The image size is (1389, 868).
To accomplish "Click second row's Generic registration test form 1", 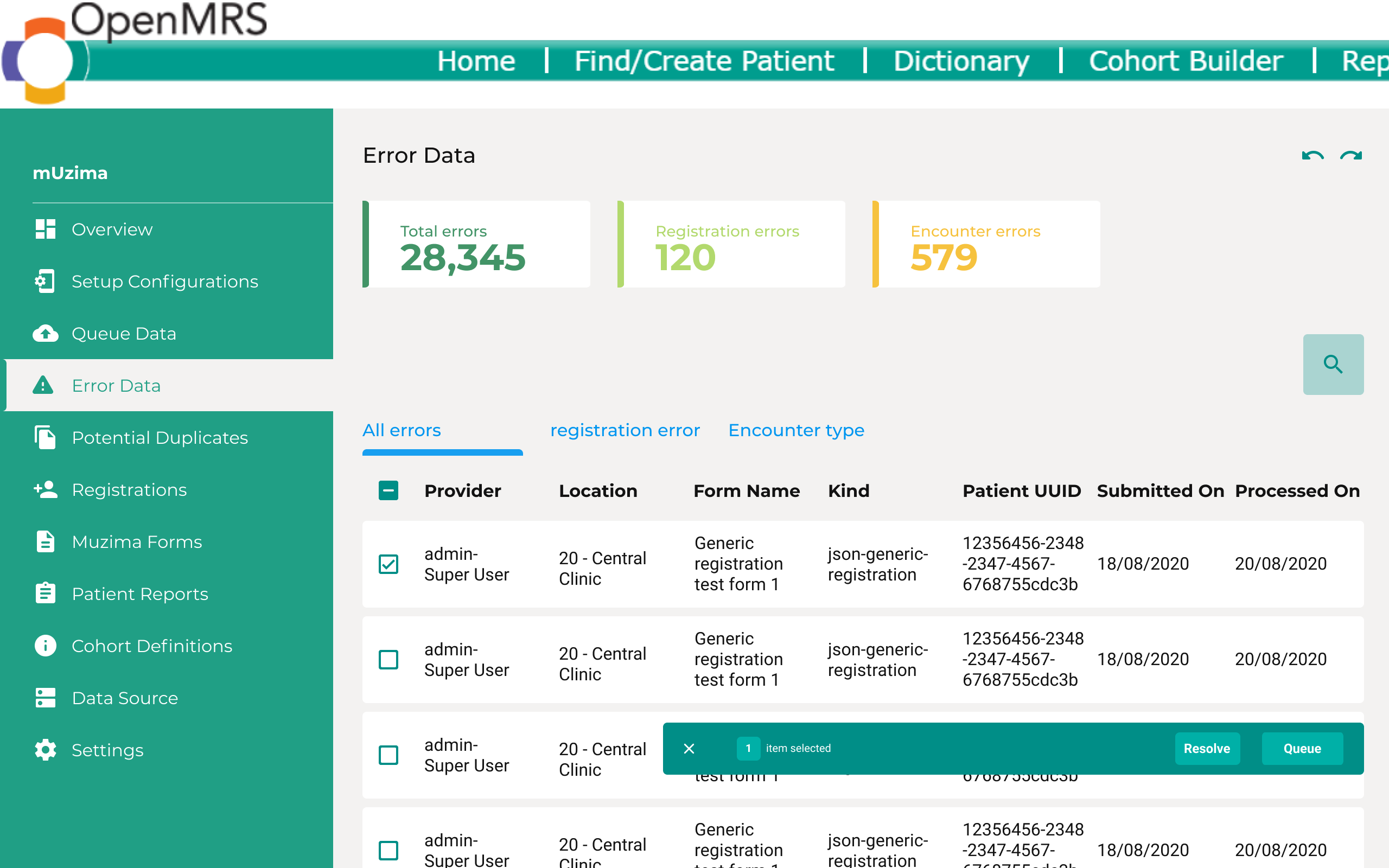I will [738, 659].
